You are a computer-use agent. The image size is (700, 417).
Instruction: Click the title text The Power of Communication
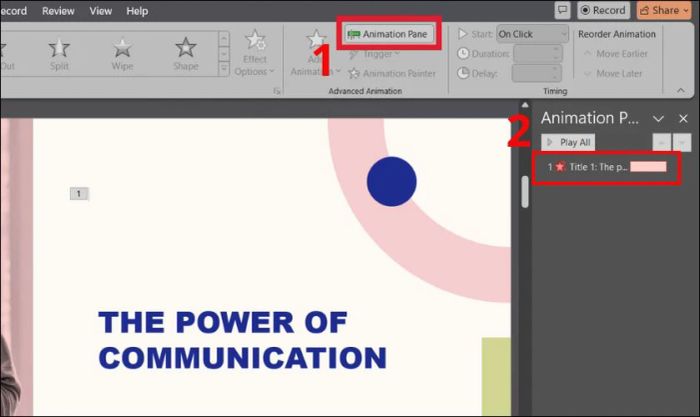point(242,340)
